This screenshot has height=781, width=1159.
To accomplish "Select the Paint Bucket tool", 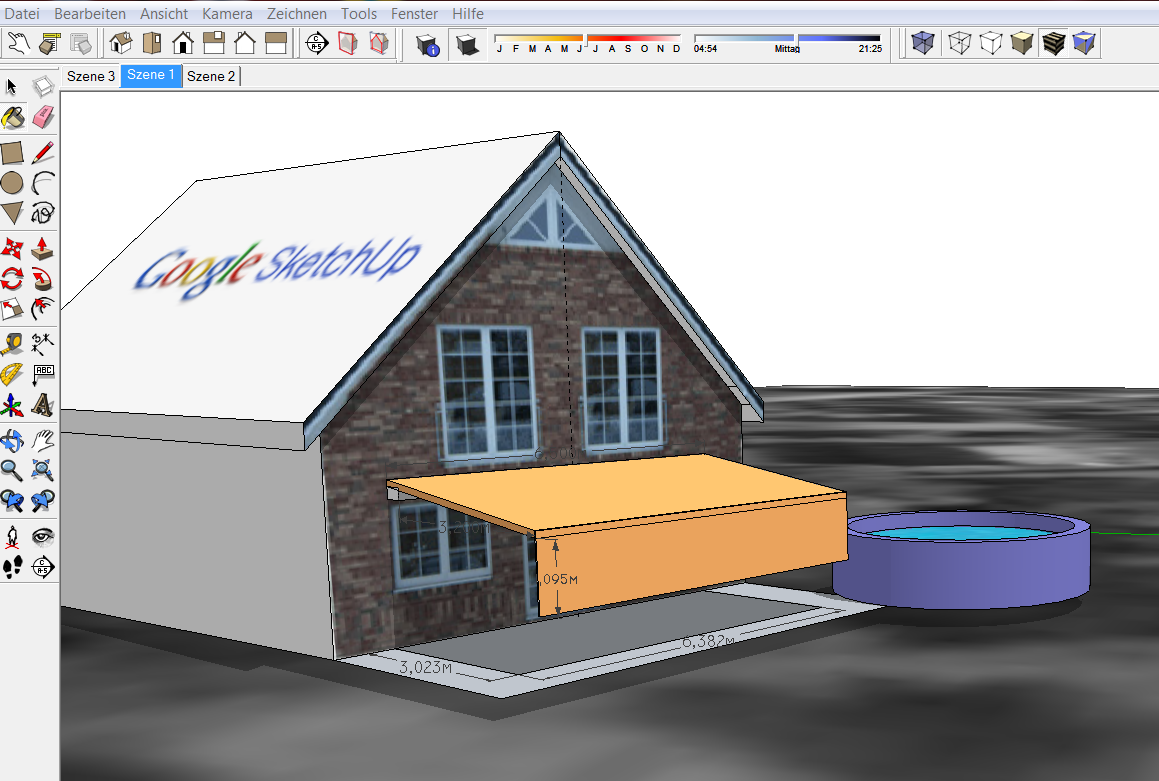I will (x=13, y=118).
